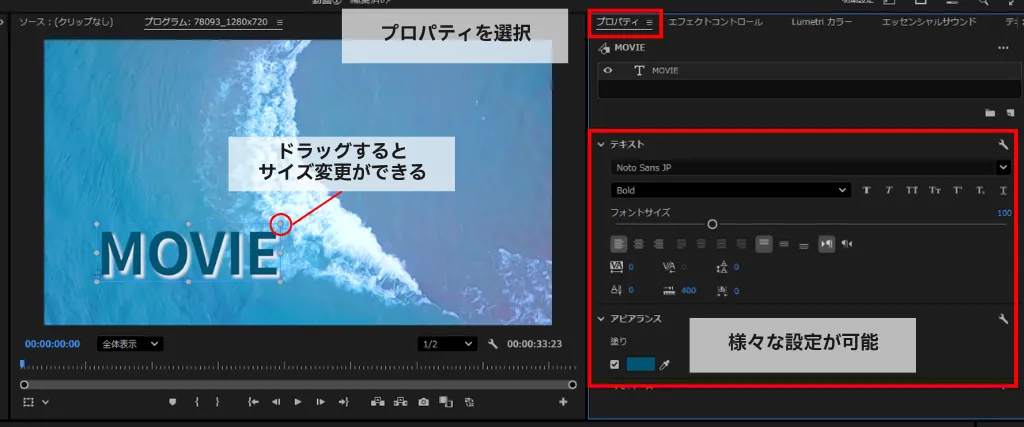Image resolution: width=1024 pixels, height=427 pixels.
Task: Align text left
Action: point(618,244)
